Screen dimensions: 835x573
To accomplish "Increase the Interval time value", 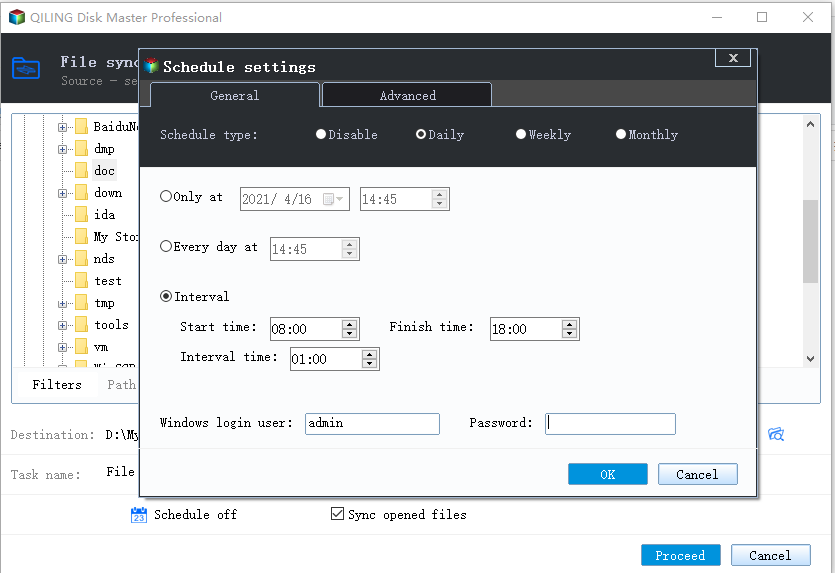I will click(x=369, y=354).
